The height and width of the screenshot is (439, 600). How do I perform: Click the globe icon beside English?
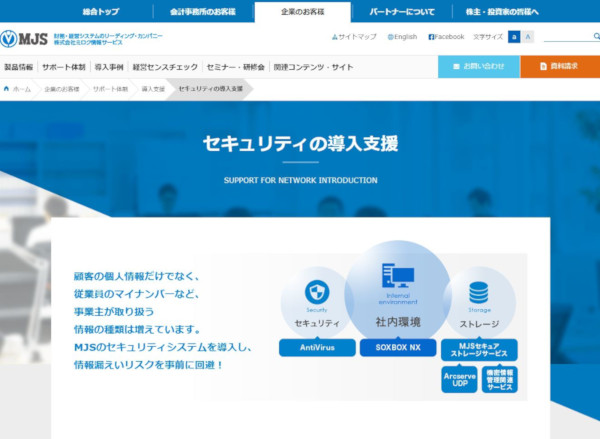click(x=390, y=37)
